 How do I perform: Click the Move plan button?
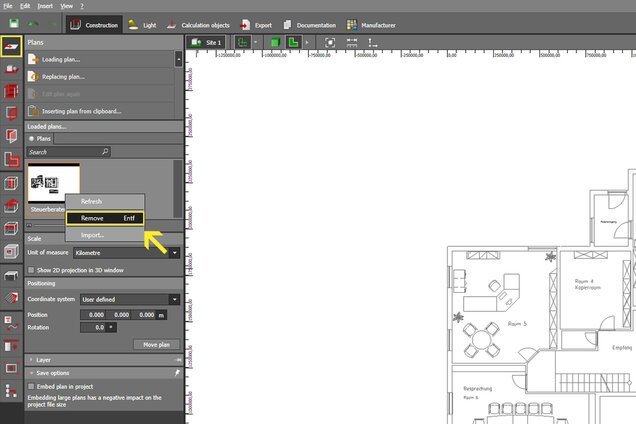pos(156,344)
